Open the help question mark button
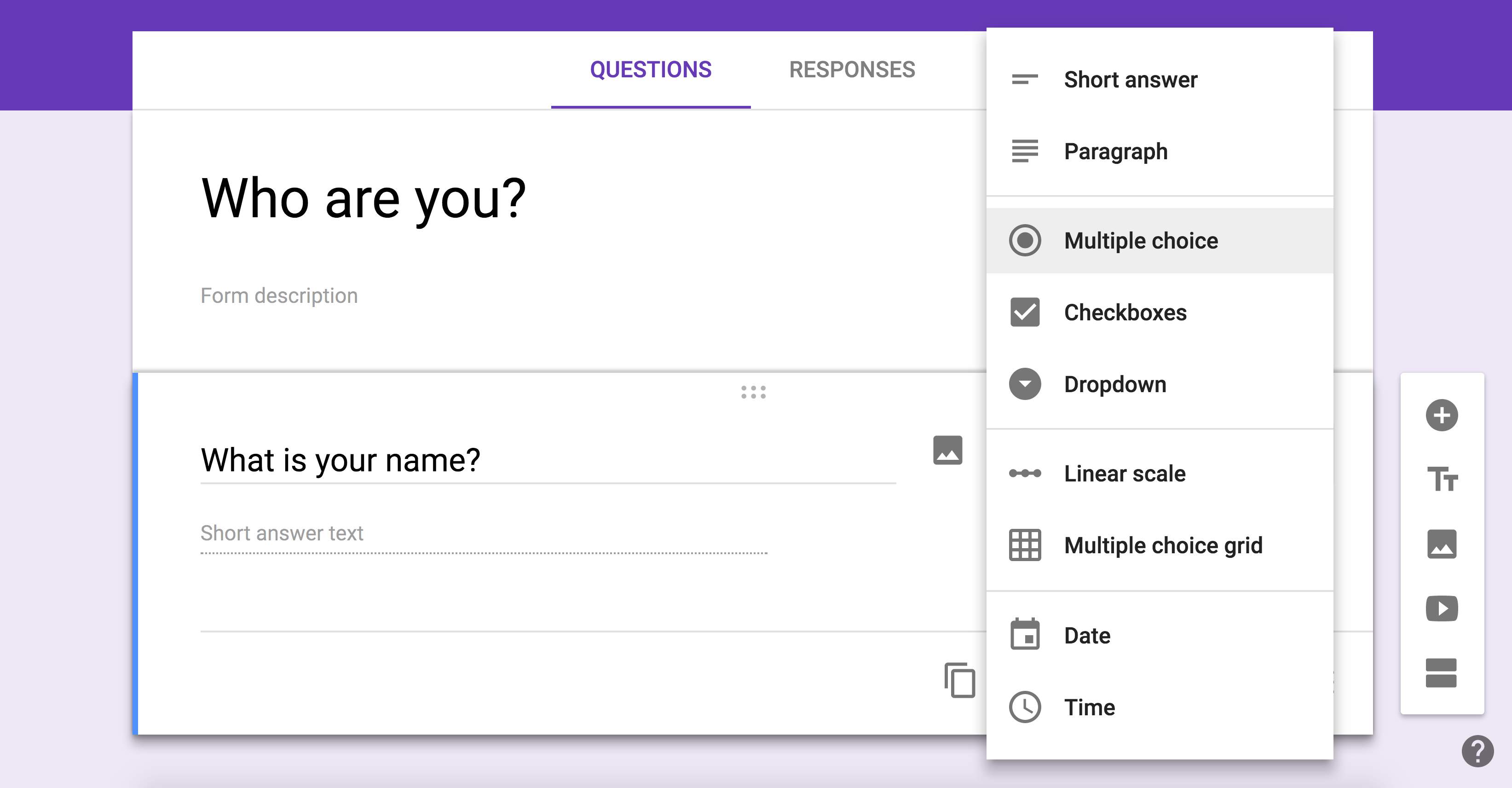Screen dimensions: 1512x788 1477,750
